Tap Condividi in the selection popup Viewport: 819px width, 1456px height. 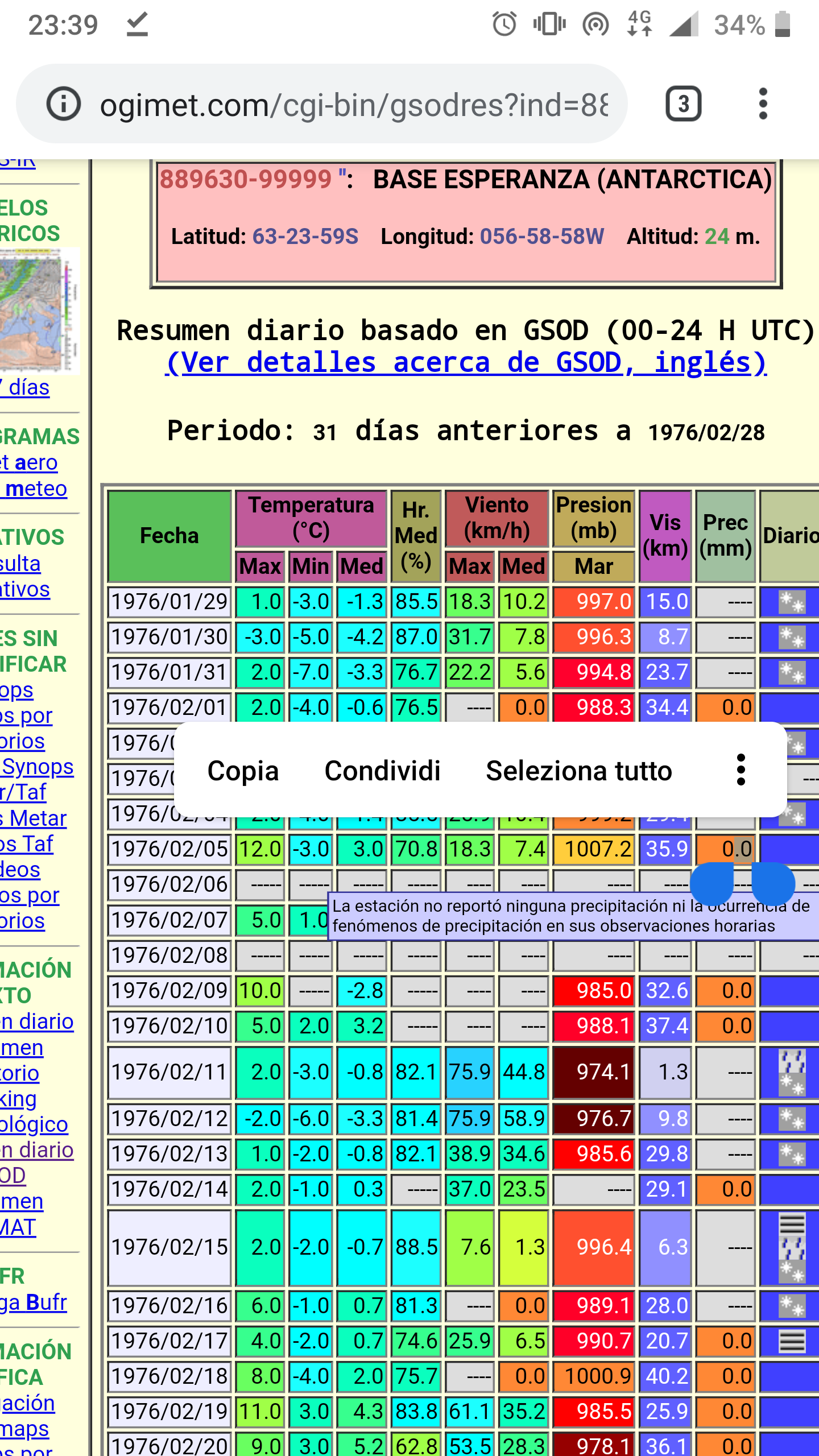382,771
